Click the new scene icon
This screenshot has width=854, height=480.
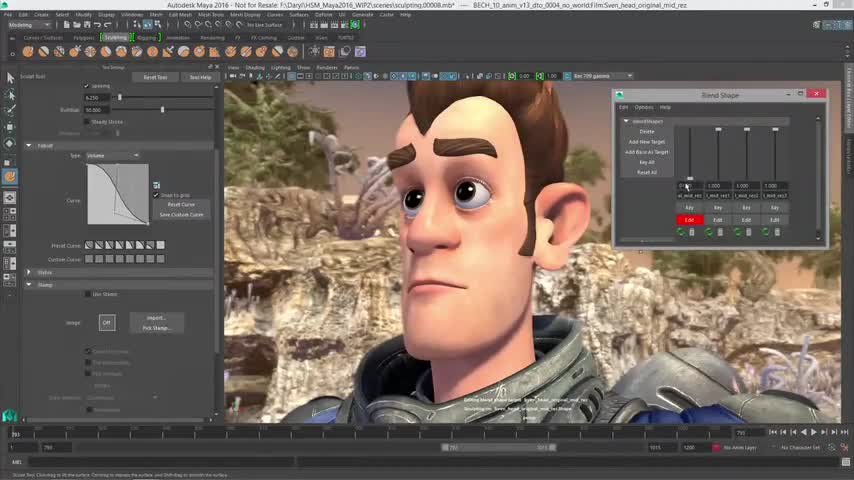66,25
